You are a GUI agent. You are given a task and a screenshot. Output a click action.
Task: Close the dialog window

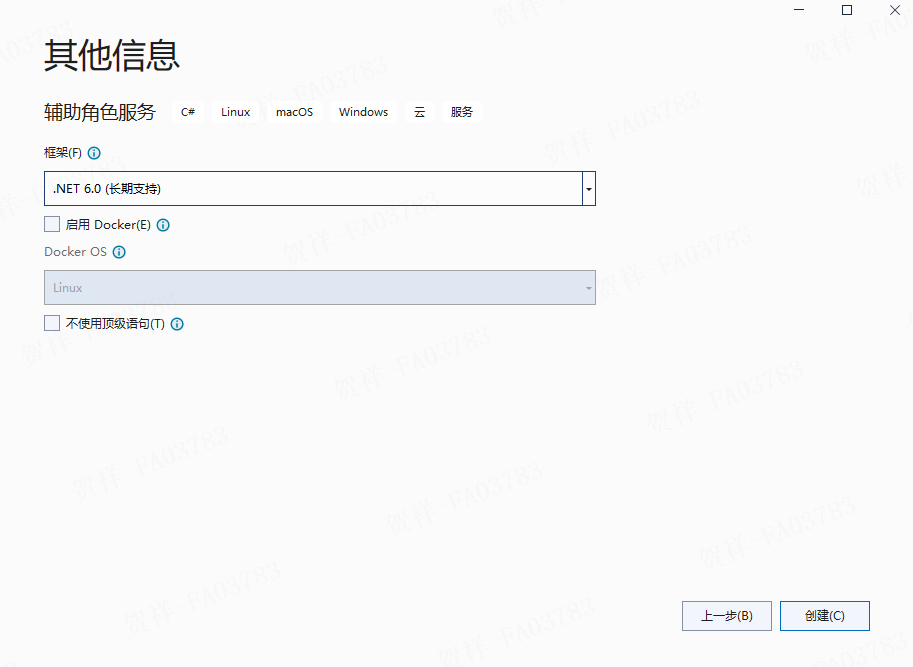[895, 10]
